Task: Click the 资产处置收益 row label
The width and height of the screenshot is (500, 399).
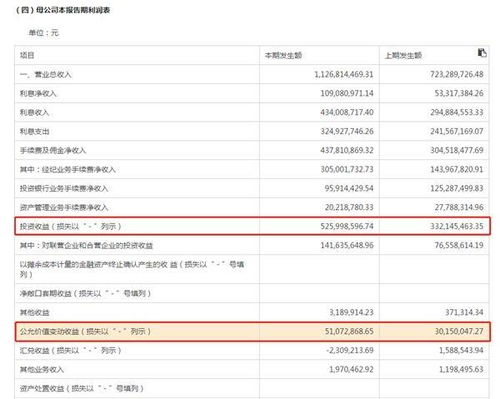Action: click(82, 388)
